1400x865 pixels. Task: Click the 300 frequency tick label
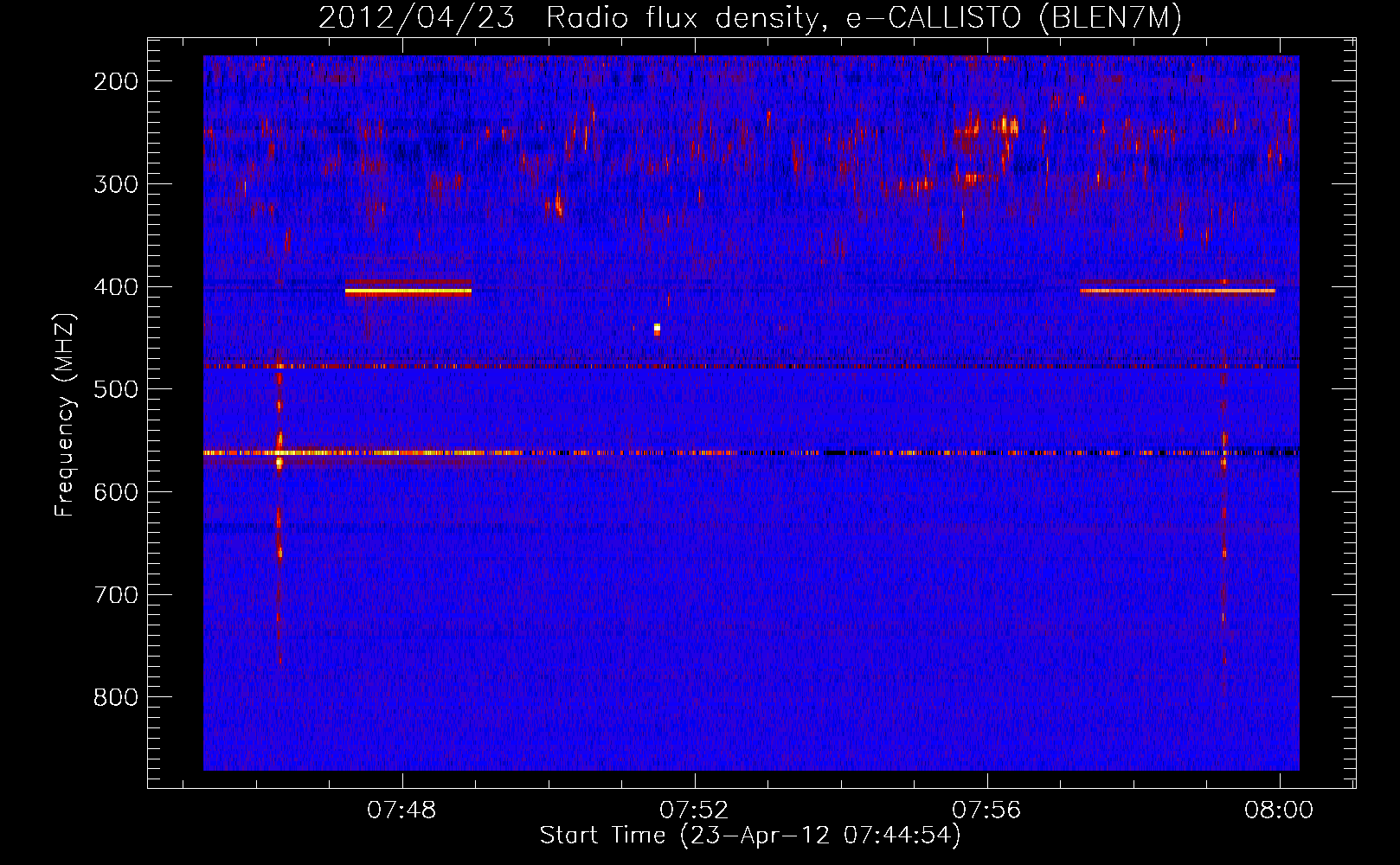[116, 184]
